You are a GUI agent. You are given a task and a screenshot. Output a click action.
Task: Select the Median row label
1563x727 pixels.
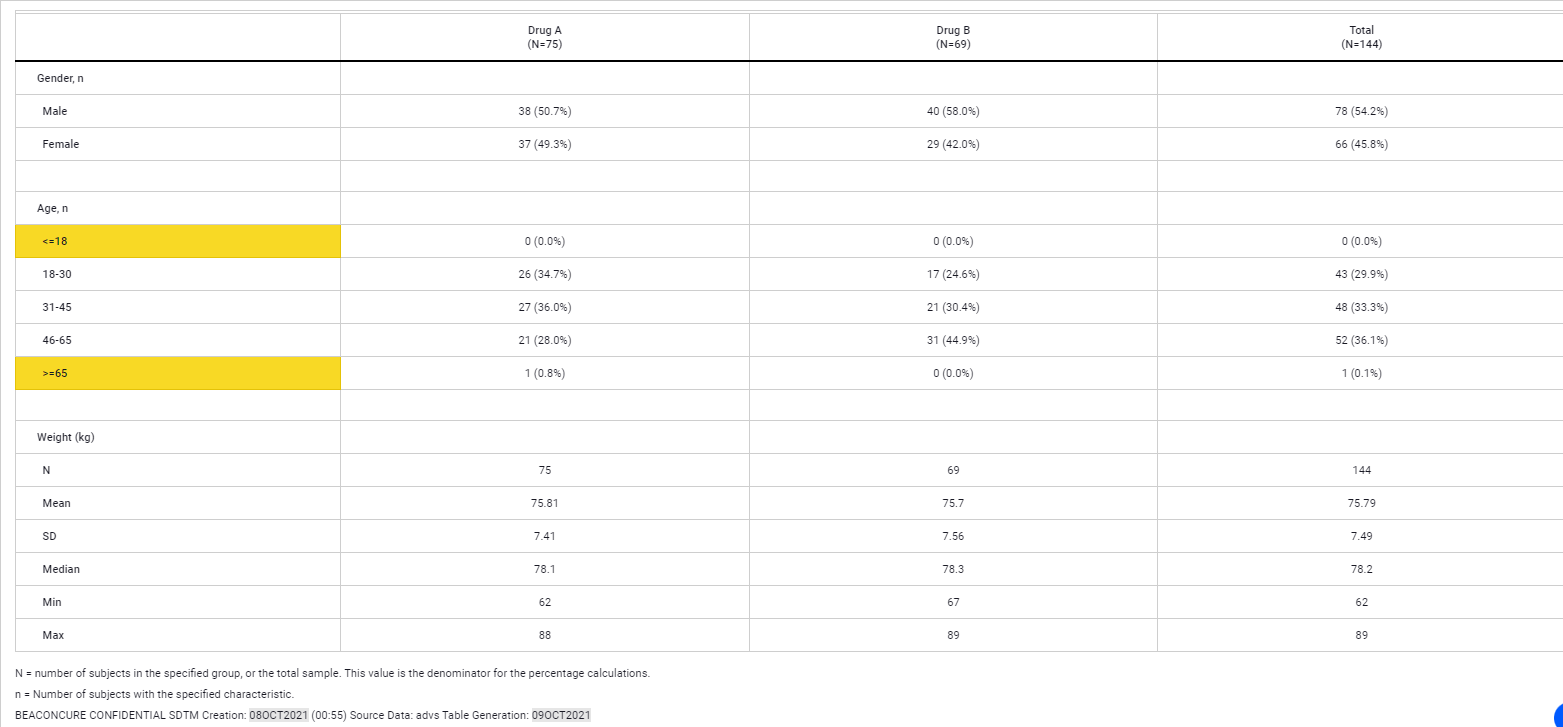(61, 569)
